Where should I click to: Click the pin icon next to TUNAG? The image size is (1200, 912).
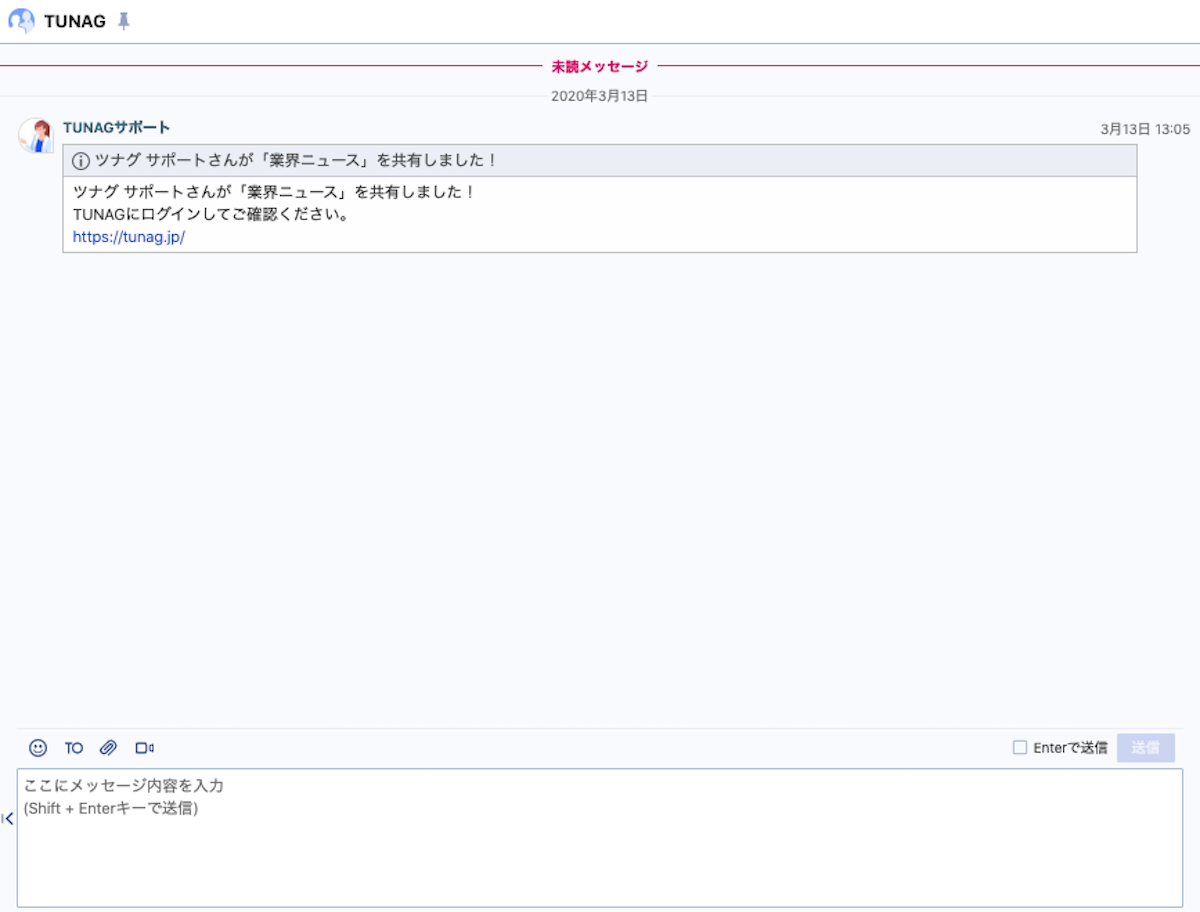pos(124,21)
